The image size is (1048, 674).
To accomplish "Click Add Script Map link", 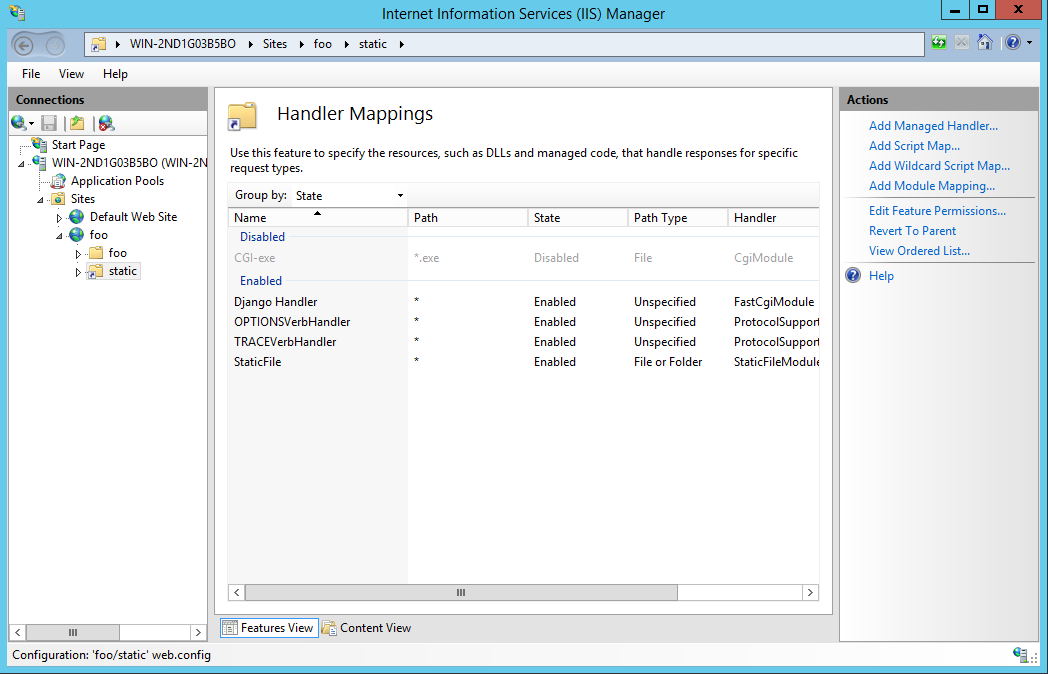I will (x=914, y=146).
